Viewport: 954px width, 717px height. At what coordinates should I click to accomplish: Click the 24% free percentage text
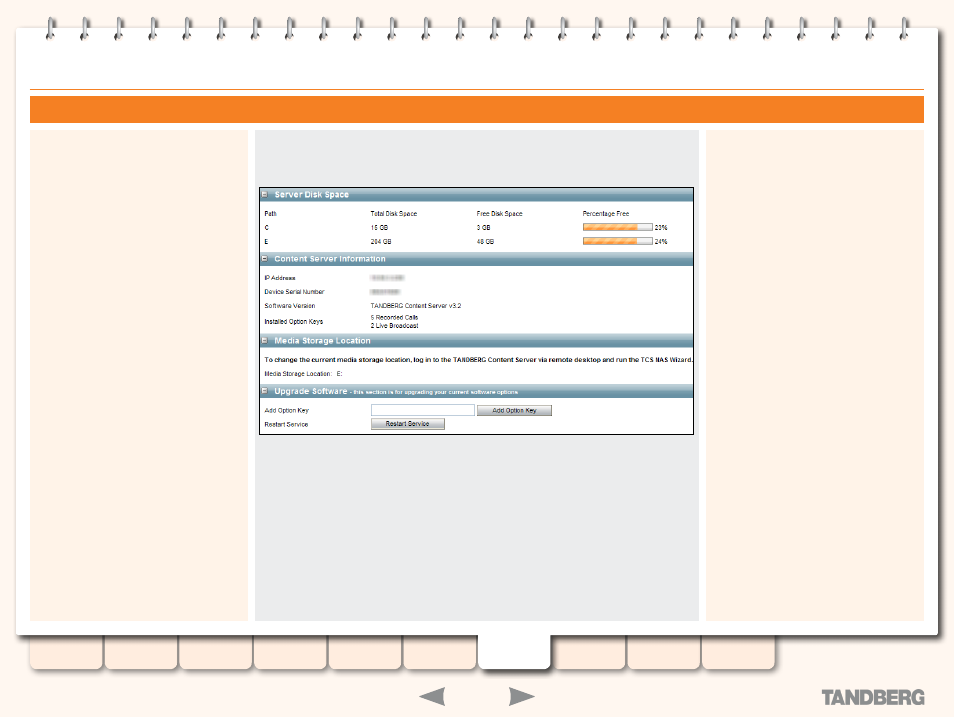coord(661,242)
